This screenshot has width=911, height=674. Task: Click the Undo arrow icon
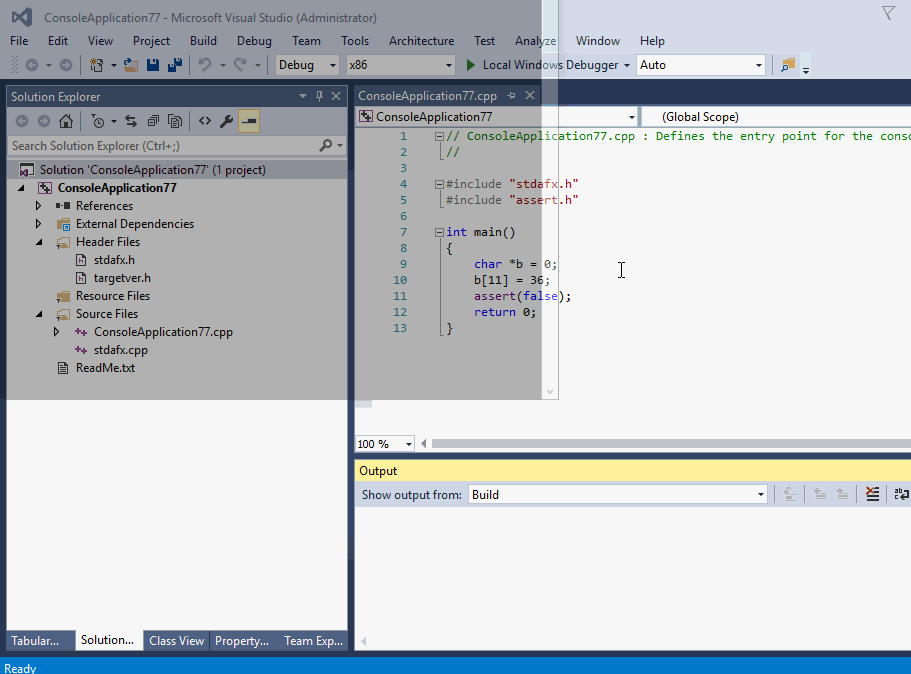tap(205, 65)
